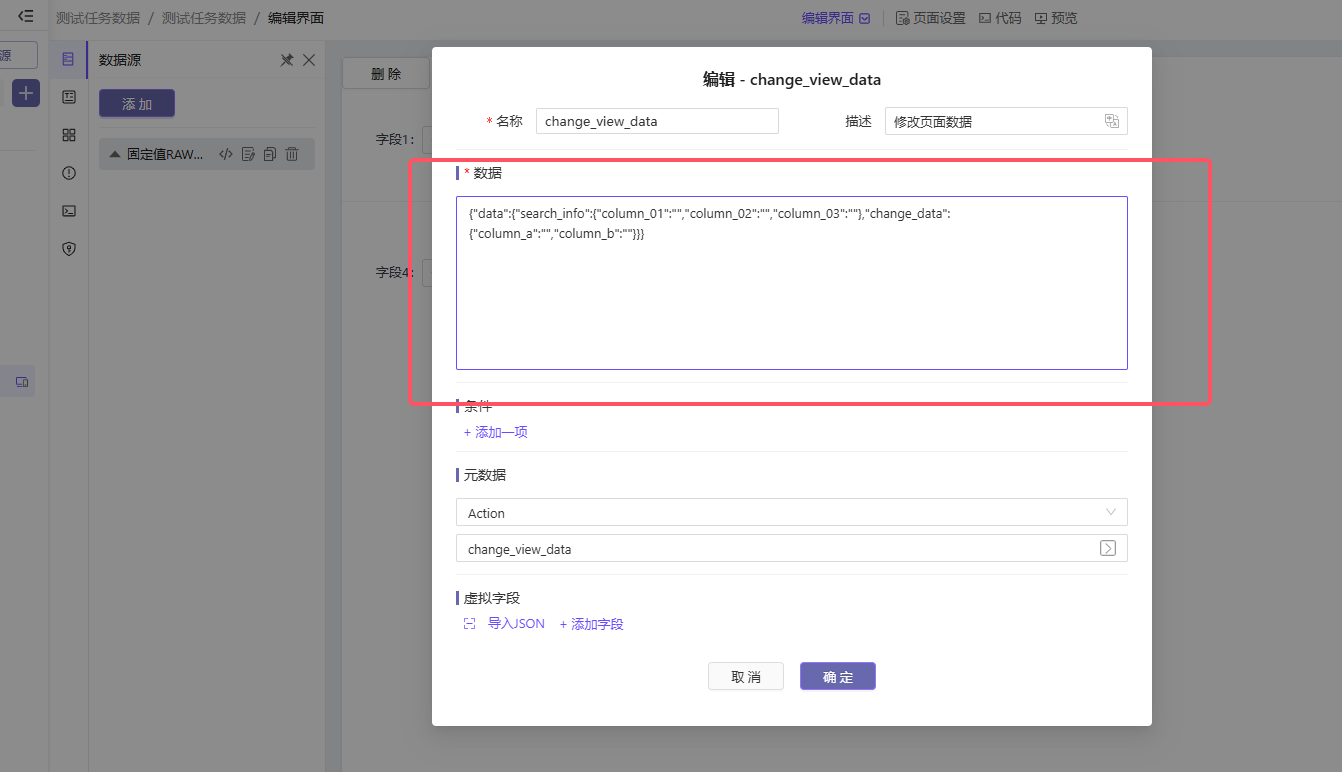Open the Action metadata dropdown
The width and height of the screenshot is (1342, 772).
(792, 512)
